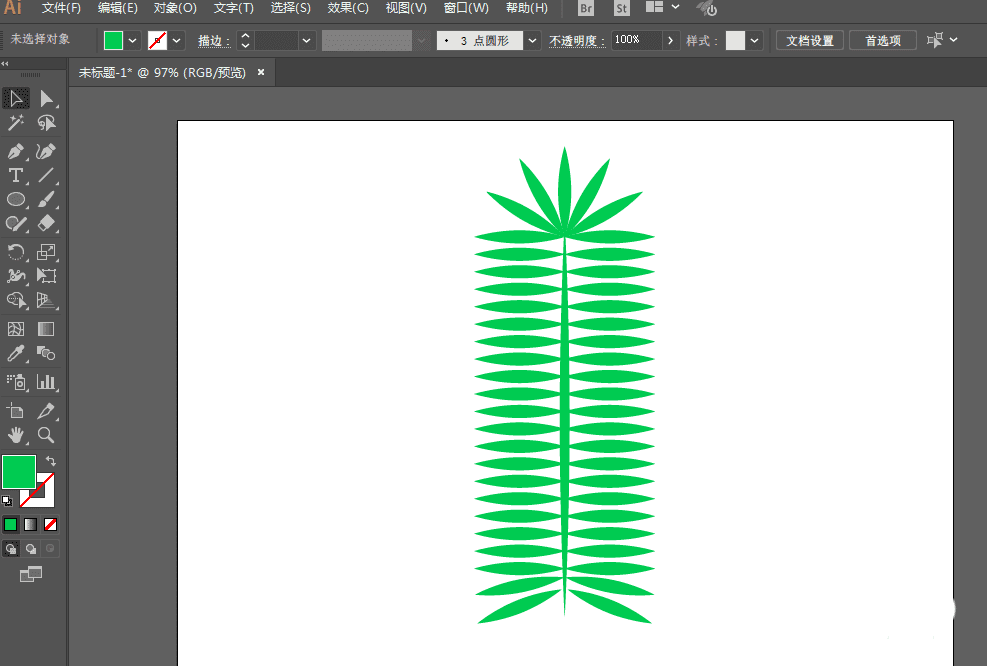Select the Type tool
Screen dimensions: 987x666
pyautogui.click(x=16, y=175)
